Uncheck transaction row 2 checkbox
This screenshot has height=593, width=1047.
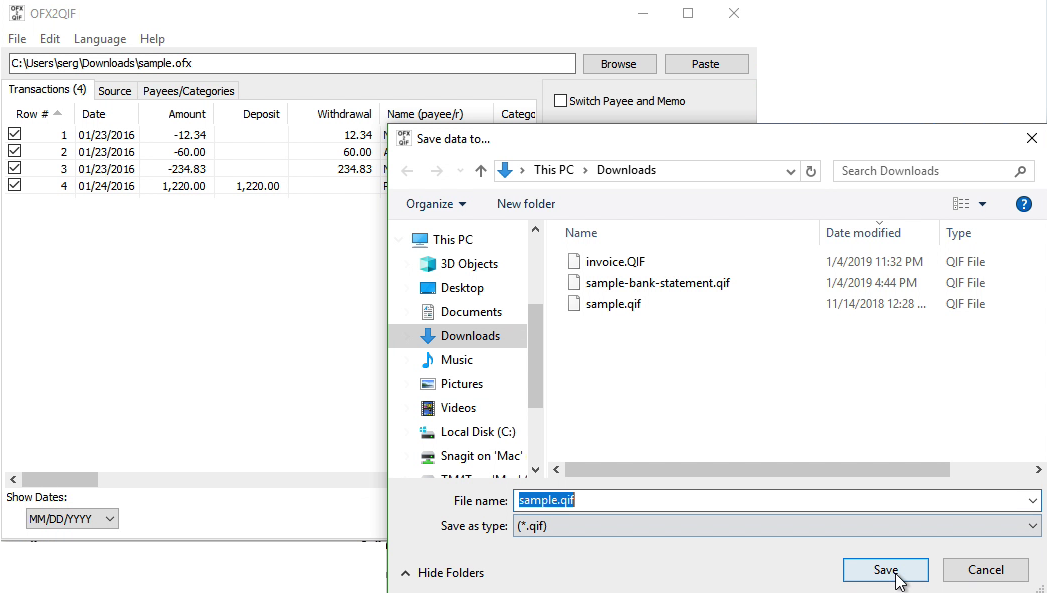click(x=15, y=151)
